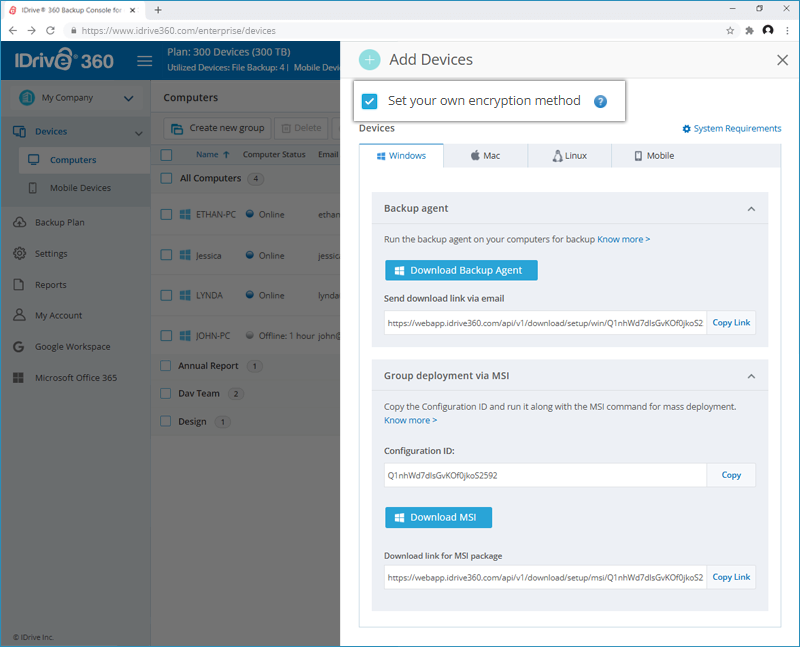800x647 pixels.
Task: Click the Windows icon beside JOHN-PC
Action: point(185,336)
